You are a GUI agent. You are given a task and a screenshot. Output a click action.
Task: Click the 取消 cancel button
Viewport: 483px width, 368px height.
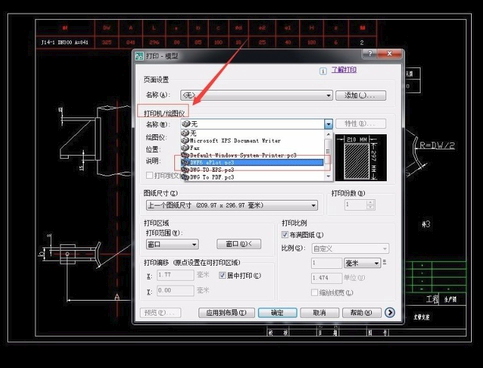[x=319, y=313]
